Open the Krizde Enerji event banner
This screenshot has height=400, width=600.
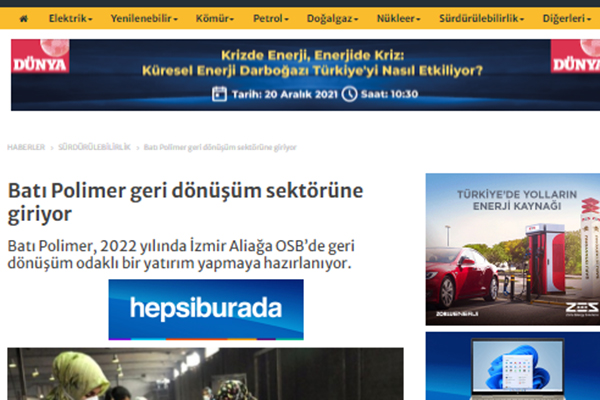305,75
